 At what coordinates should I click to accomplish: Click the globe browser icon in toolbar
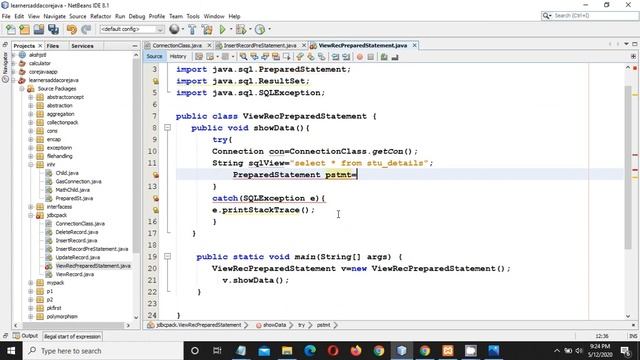(x=174, y=29)
